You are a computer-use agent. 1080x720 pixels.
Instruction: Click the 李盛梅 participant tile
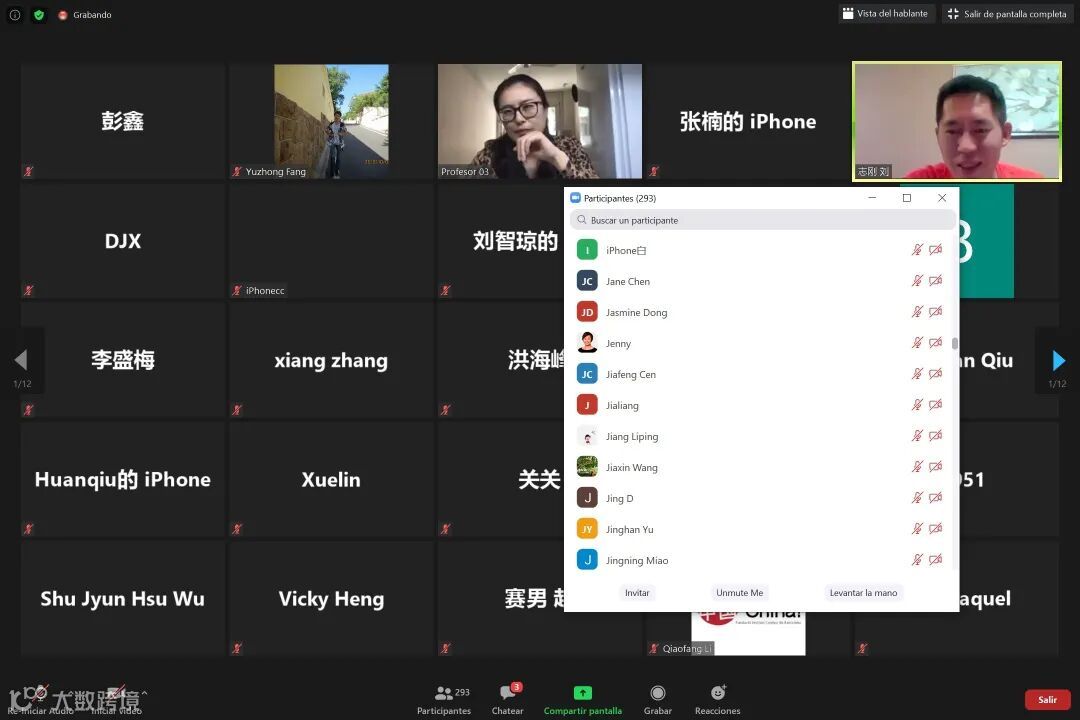click(123, 360)
